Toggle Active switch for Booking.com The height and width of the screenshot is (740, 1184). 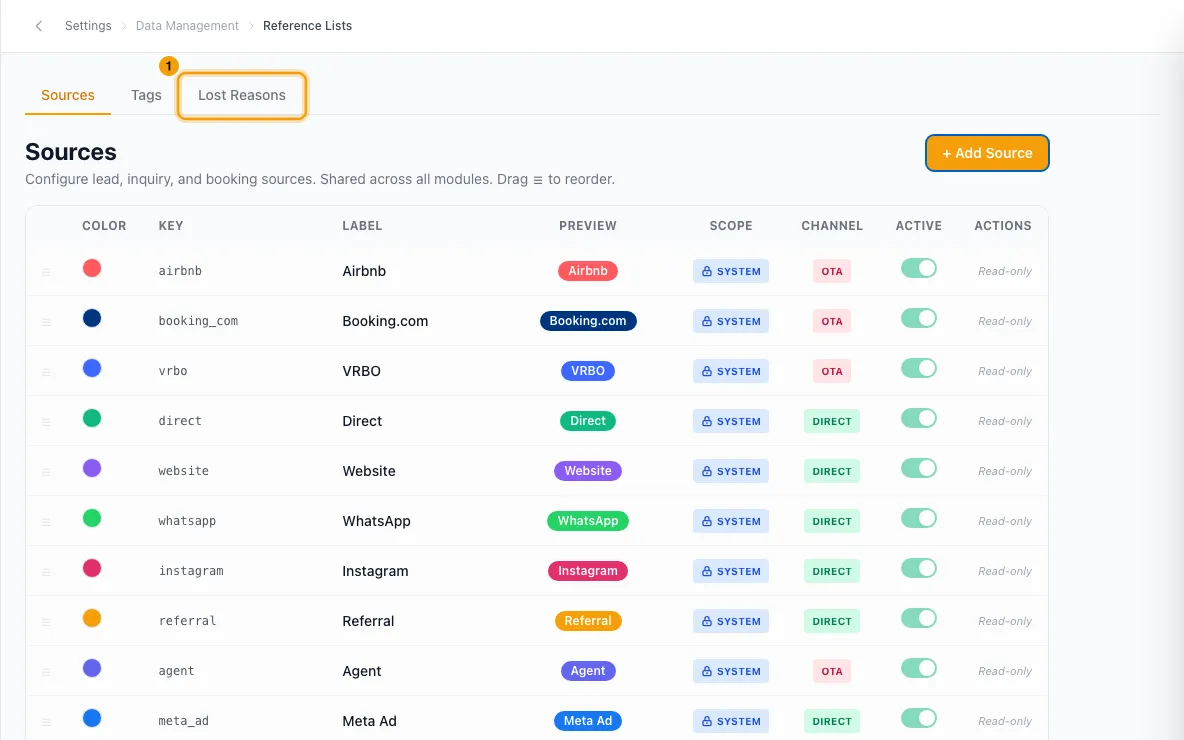[x=919, y=318]
